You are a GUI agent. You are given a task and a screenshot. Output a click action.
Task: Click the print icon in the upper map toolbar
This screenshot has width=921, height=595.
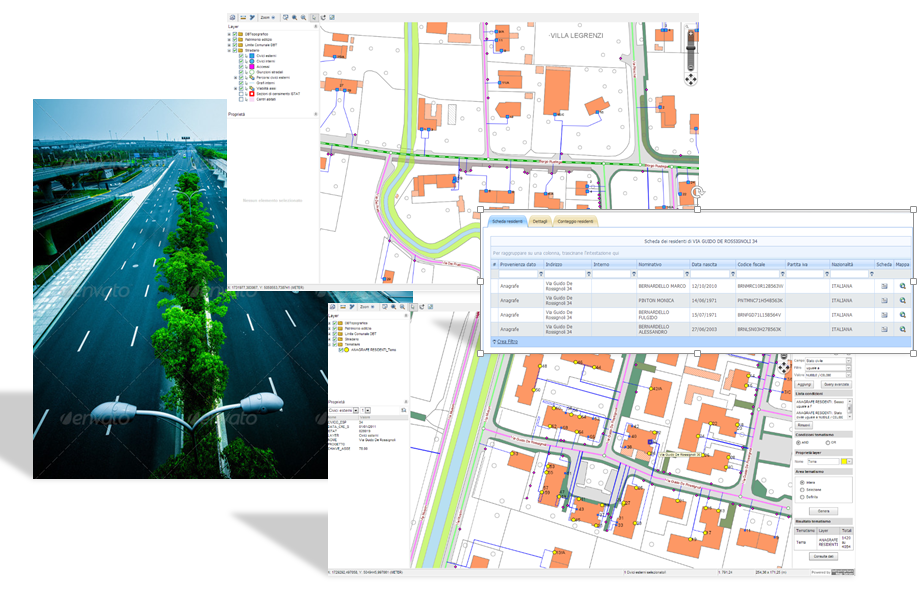pos(233,18)
